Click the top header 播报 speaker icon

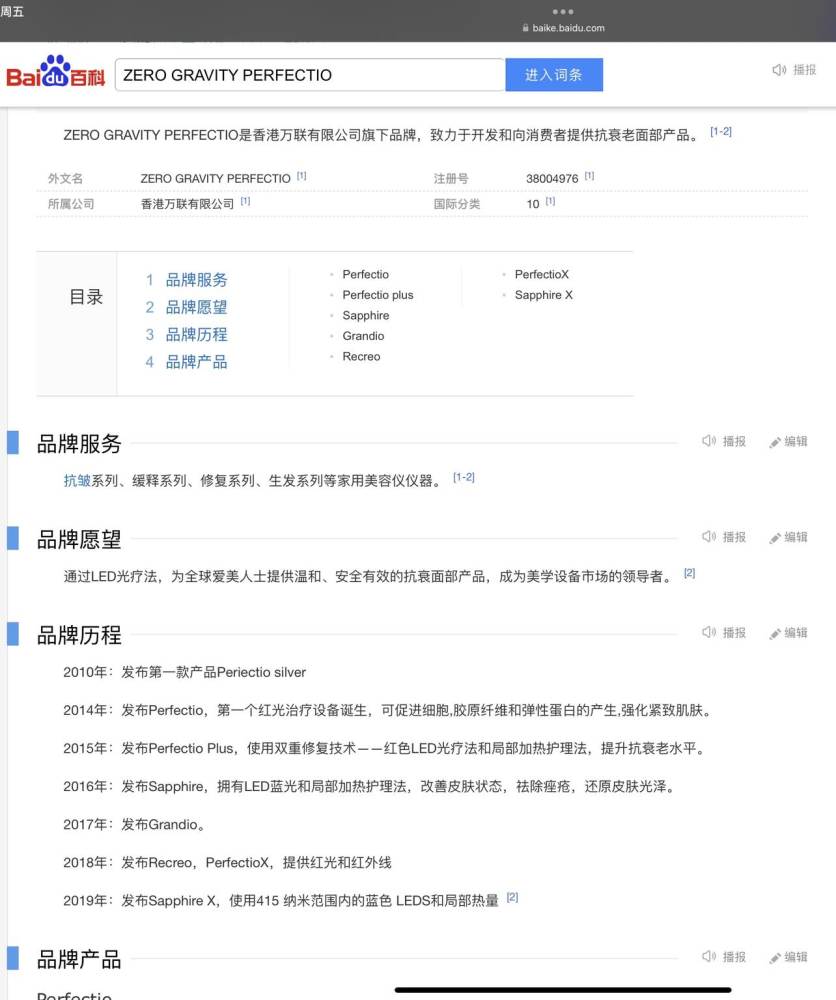coord(779,70)
